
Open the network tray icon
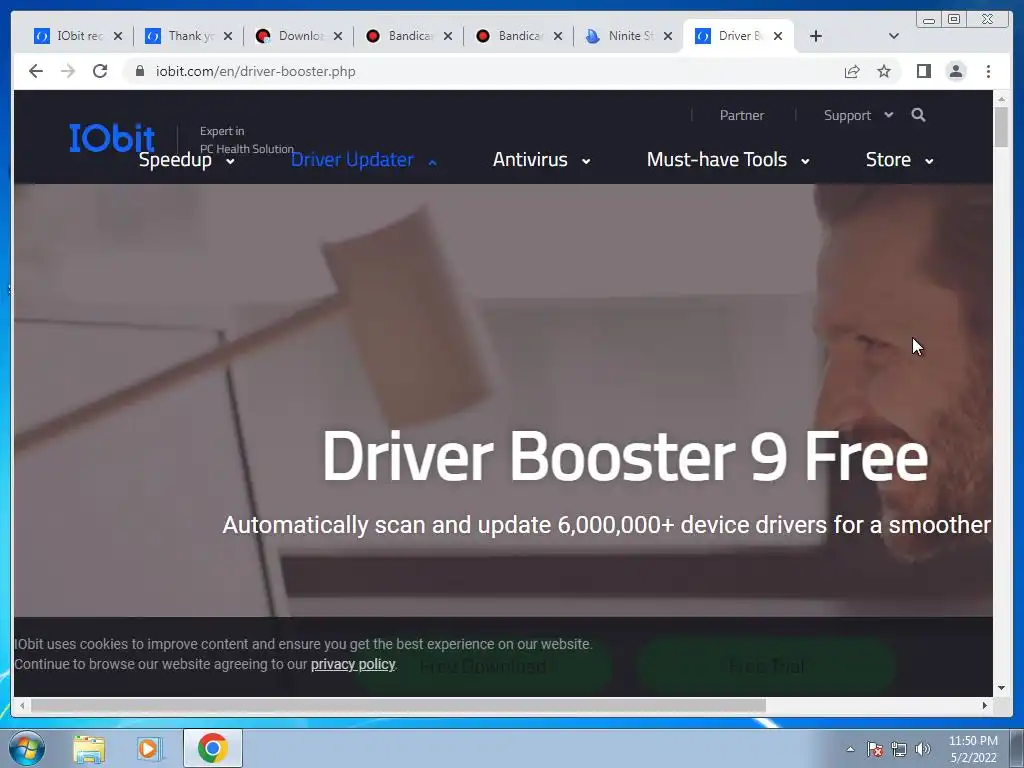[899, 749]
